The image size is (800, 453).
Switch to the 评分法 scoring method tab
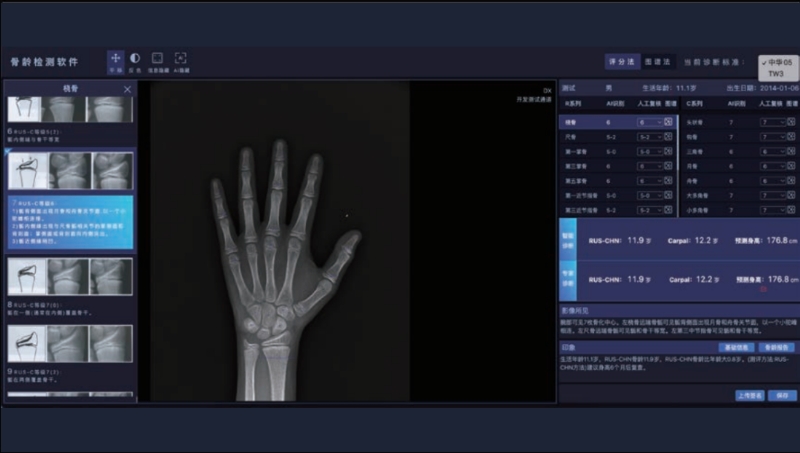pos(622,62)
